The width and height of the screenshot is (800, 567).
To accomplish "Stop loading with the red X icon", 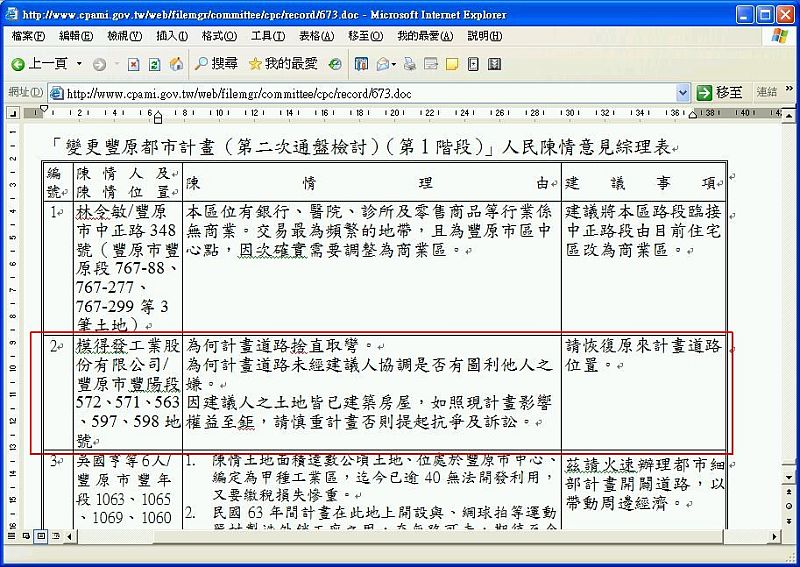I will point(134,64).
